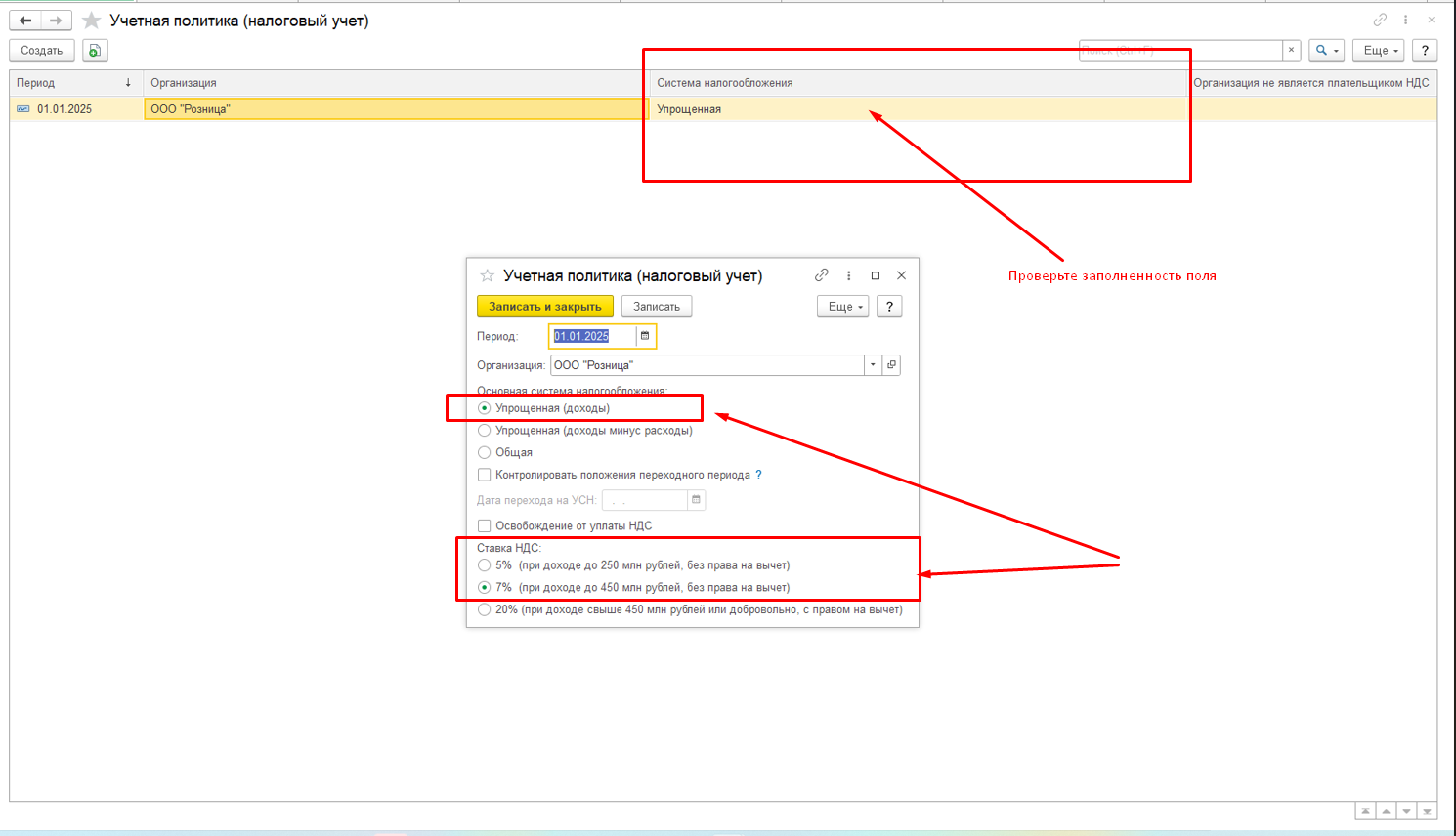Open calendar picker for Период

click(645, 336)
